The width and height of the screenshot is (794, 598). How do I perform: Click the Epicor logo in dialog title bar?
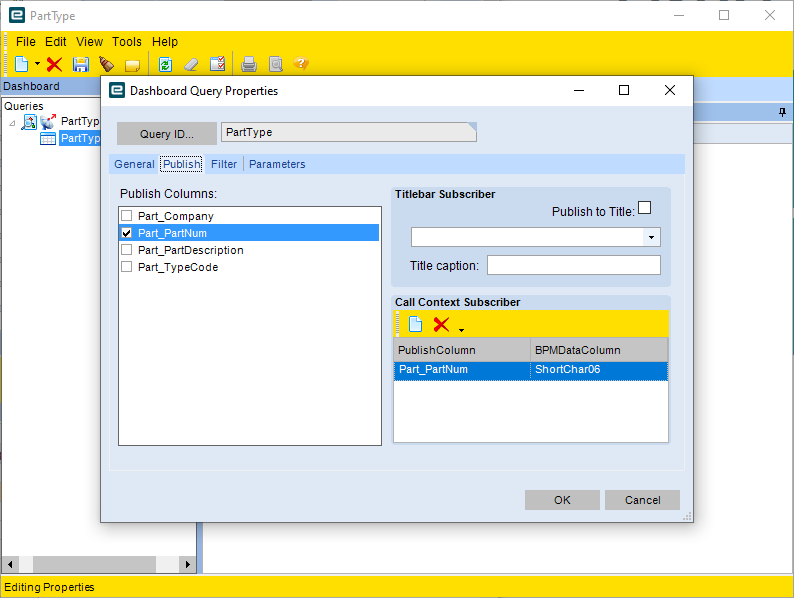(117, 90)
